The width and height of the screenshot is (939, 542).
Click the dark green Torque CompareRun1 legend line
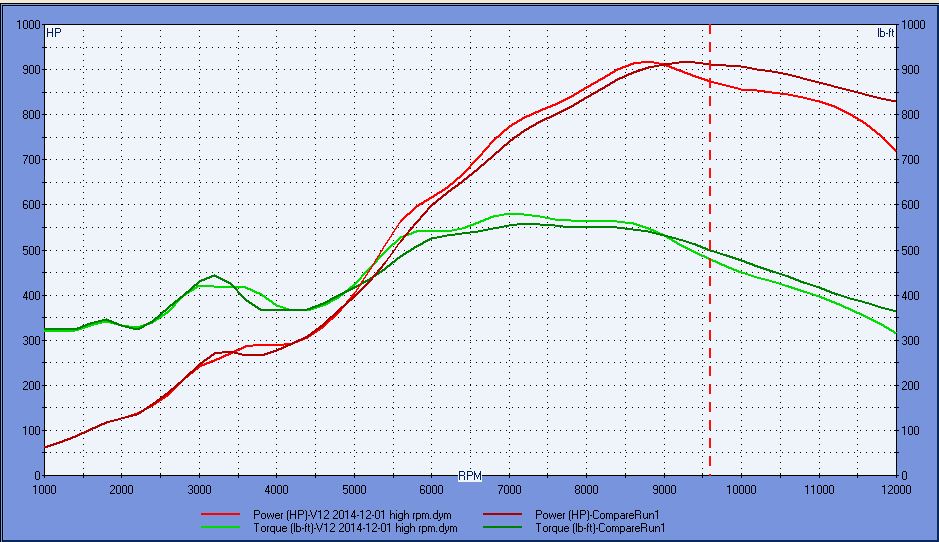(x=507, y=527)
